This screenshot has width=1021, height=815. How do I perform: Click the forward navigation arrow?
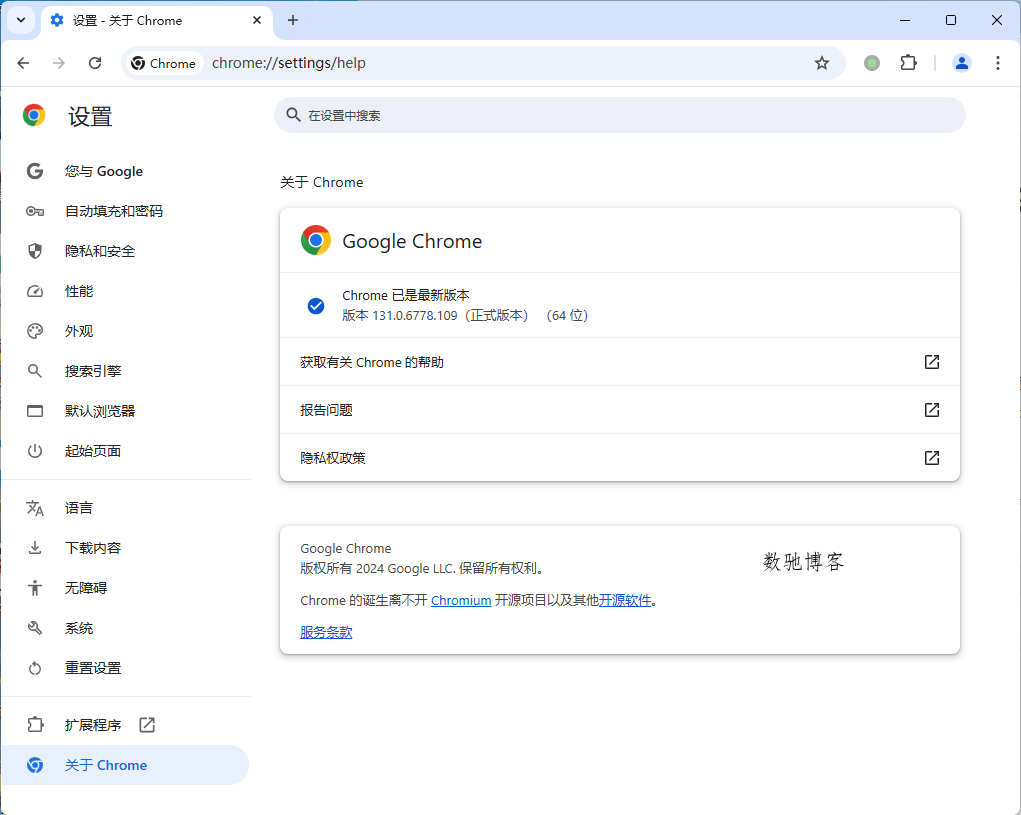[59, 63]
